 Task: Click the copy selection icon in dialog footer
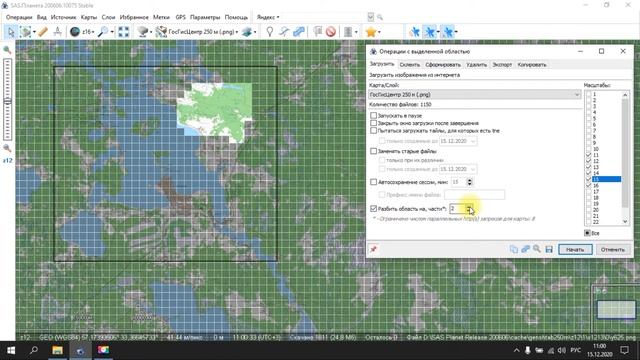click(513, 249)
